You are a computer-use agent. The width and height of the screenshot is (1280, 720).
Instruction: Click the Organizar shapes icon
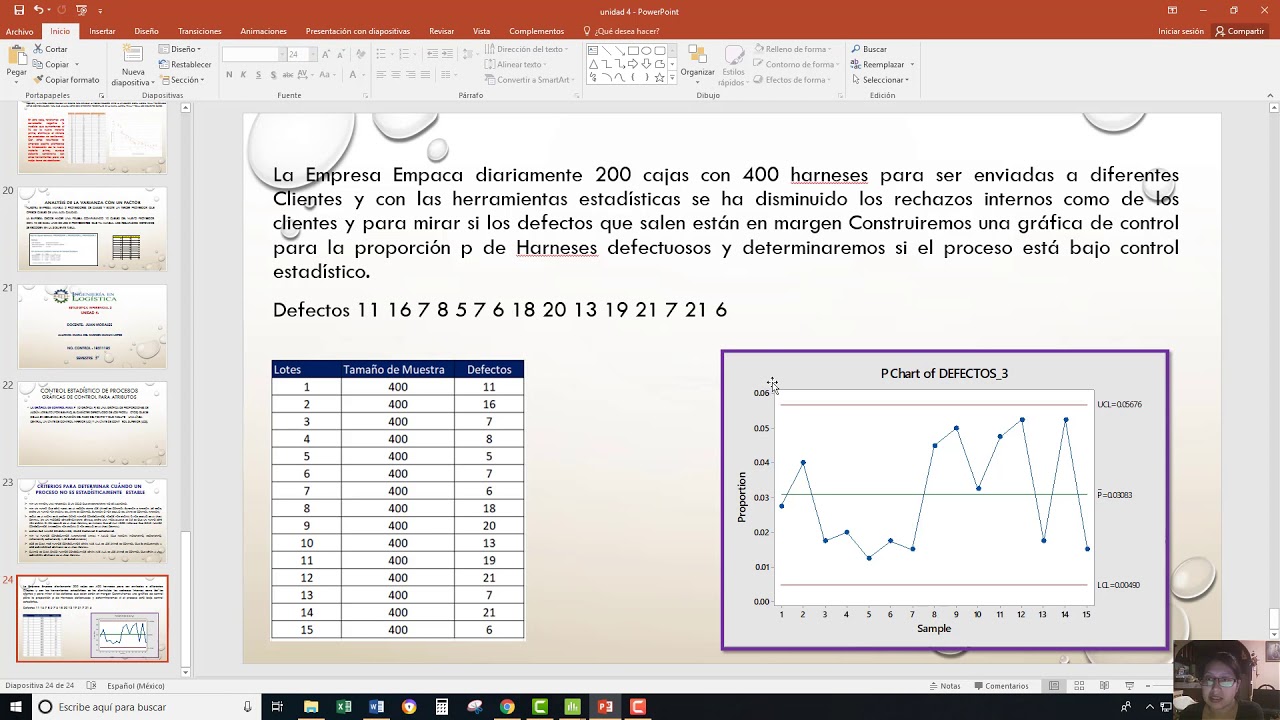[x=697, y=55]
